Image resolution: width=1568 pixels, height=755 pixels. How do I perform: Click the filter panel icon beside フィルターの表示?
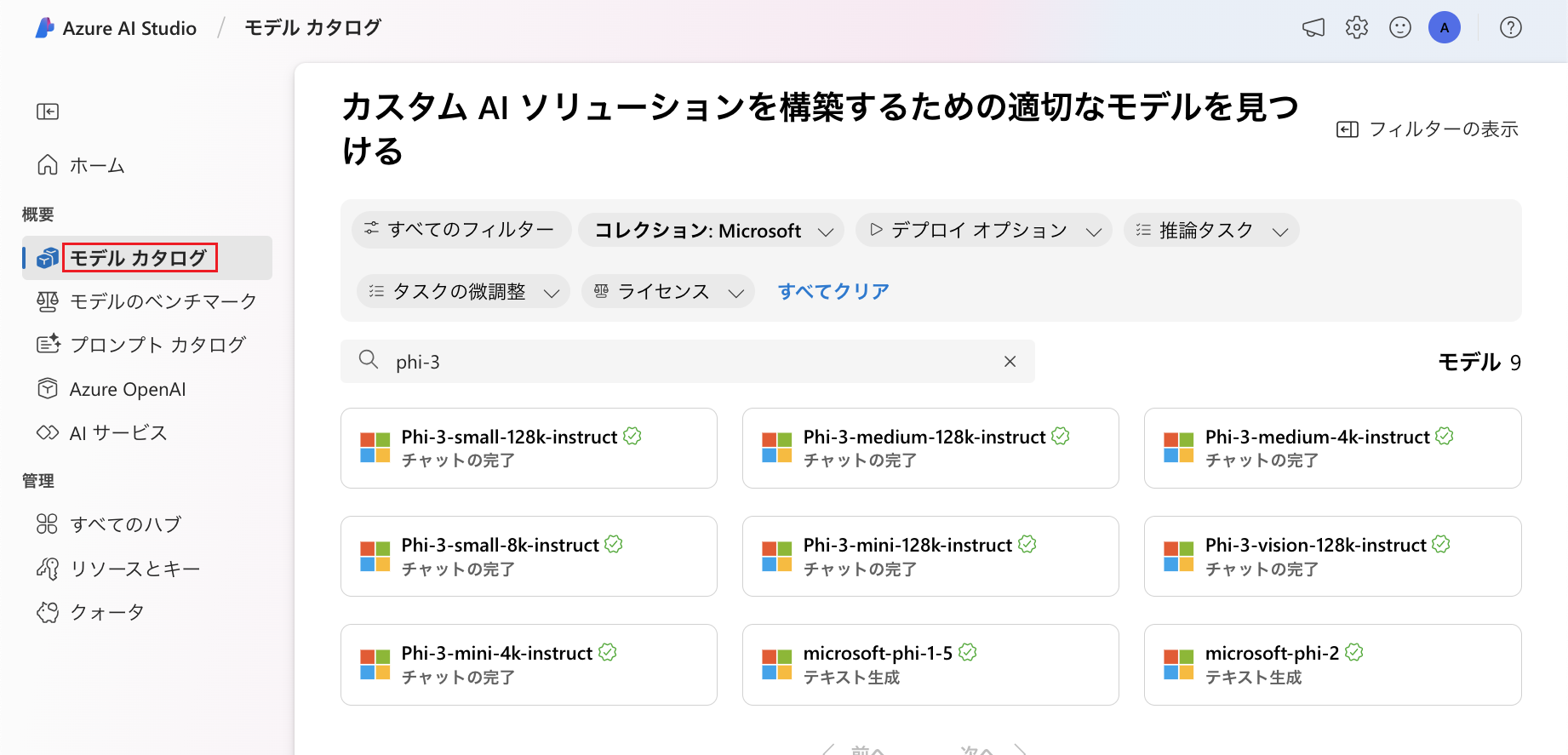[1348, 129]
